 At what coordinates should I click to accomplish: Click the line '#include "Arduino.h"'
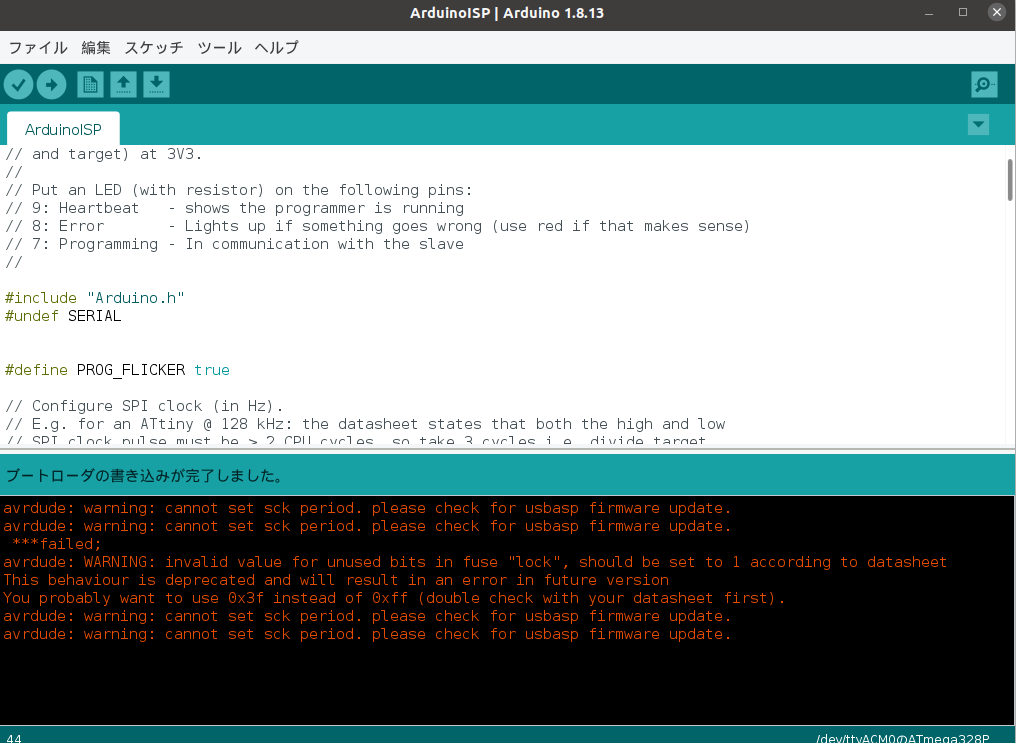click(x=95, y=298)
